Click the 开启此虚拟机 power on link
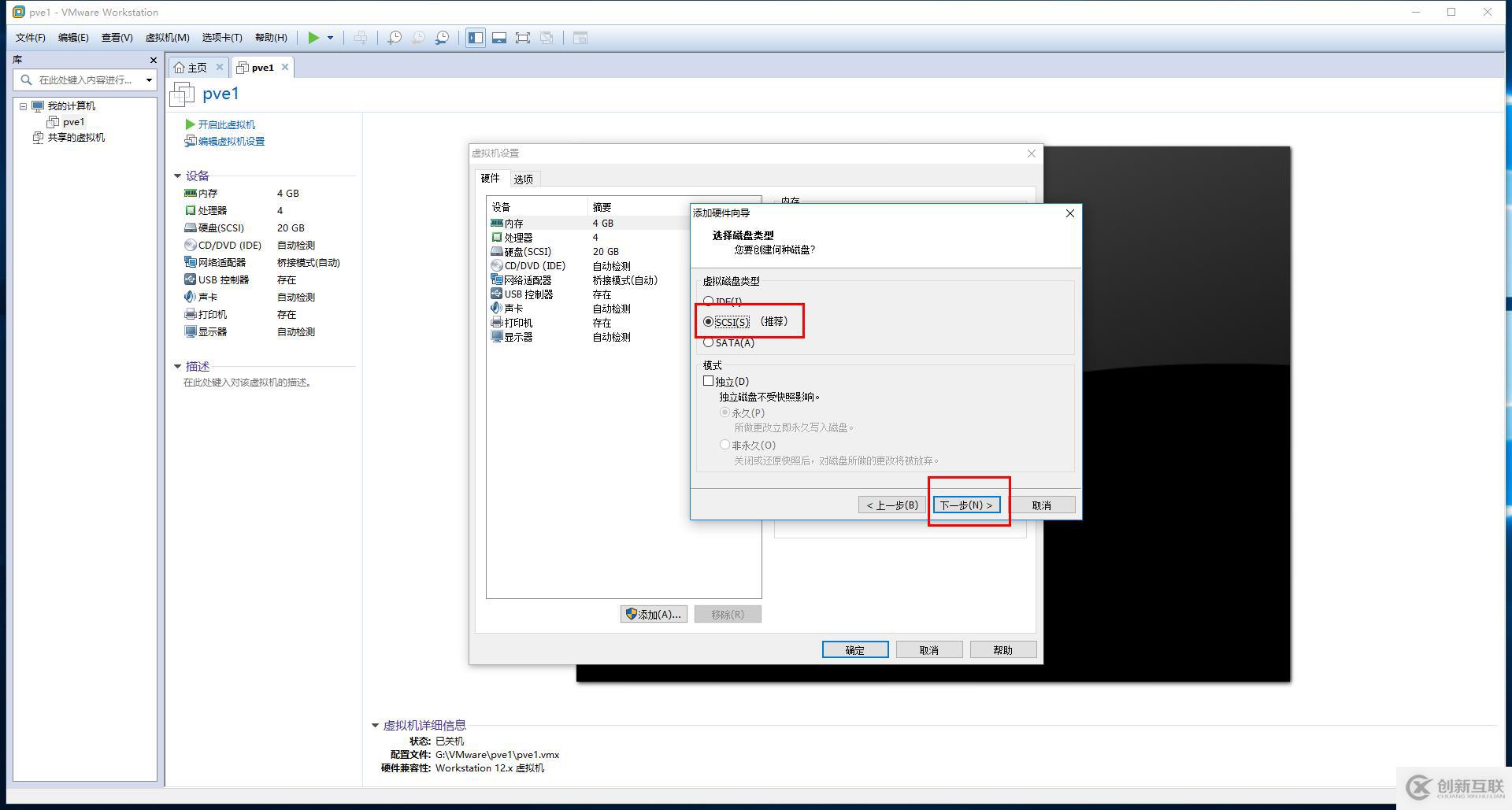This screenshot has width=1512, height=810. point(226,124)
